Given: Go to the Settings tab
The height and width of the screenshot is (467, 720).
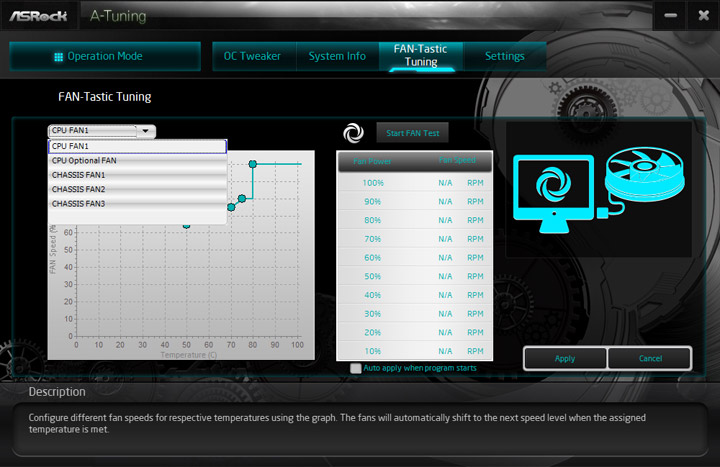Looking at the screenshot, I should coord(505,56).
